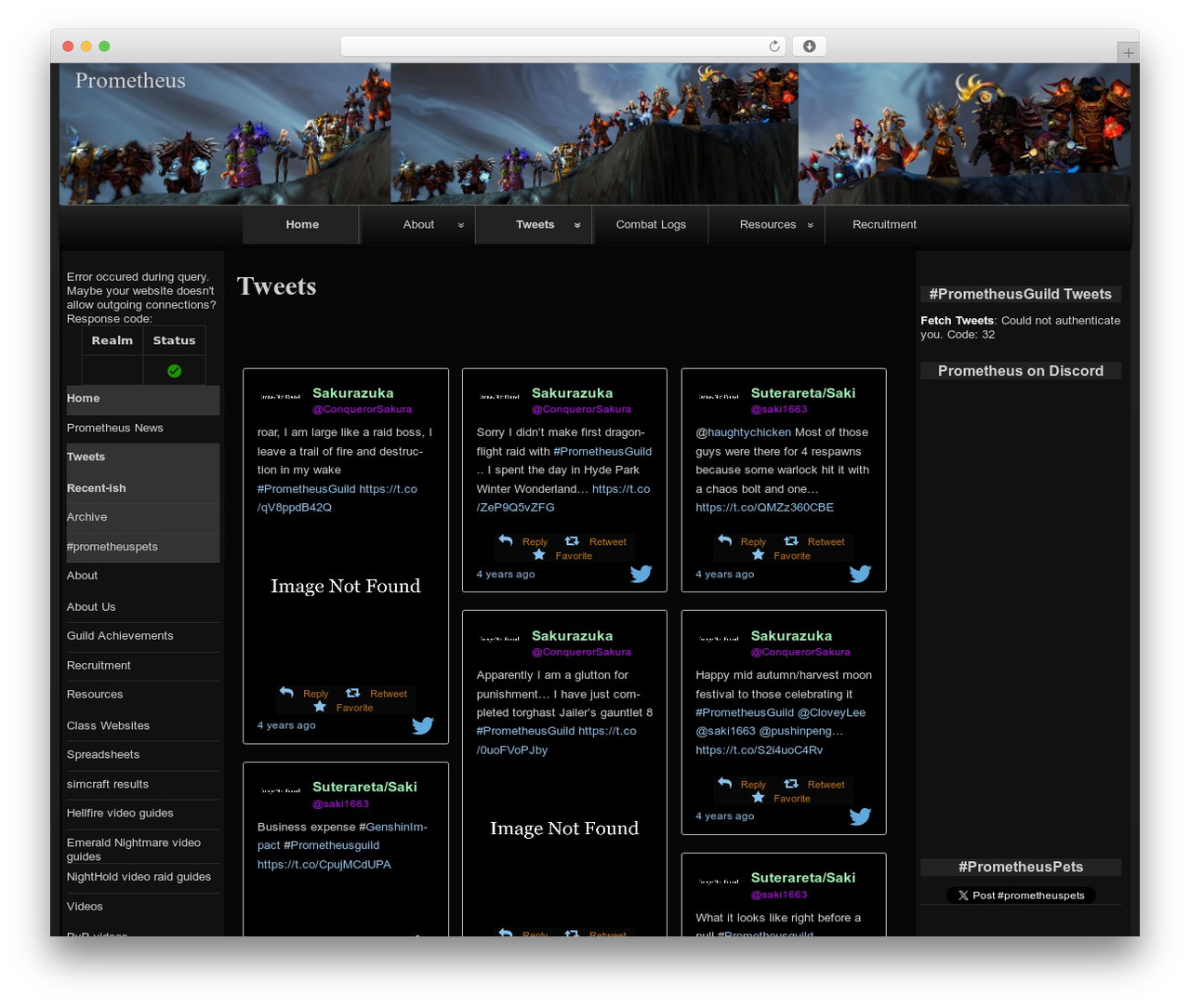Open Hellfire video guides link
Image resolution: width=1190 pixels, height=1008 pixels.
120,814
